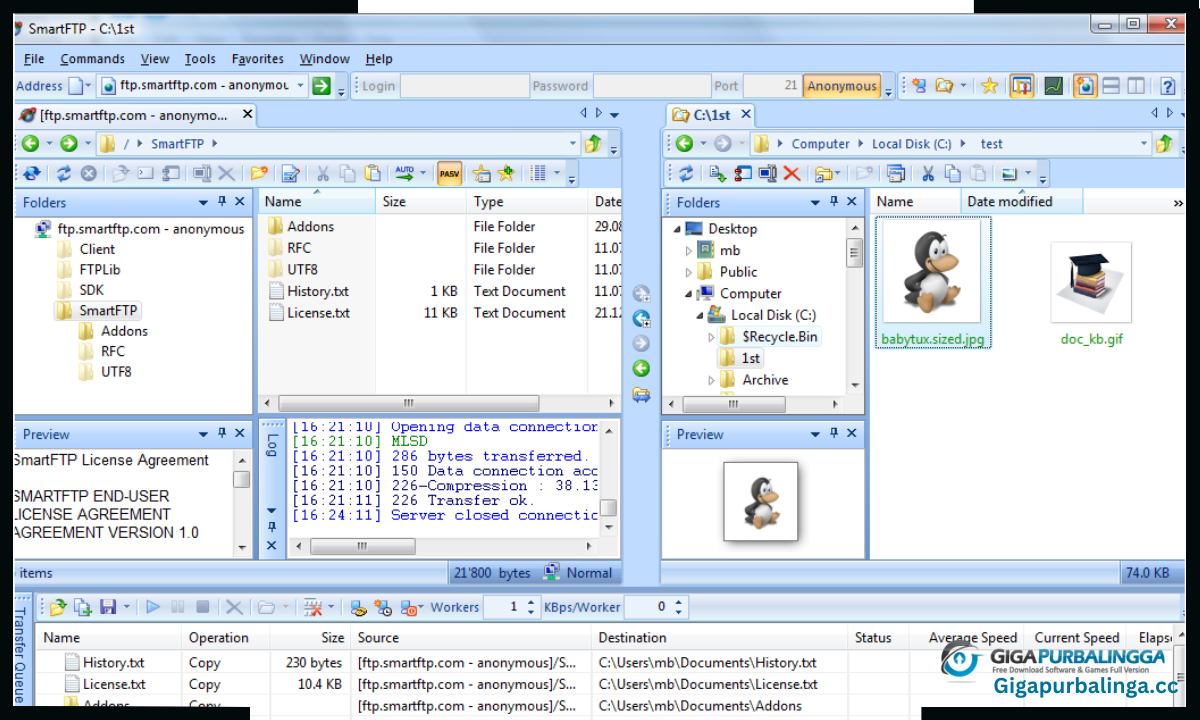
Task: Click the green left transfer arrow in the middle bar
Action: [641, 369]
